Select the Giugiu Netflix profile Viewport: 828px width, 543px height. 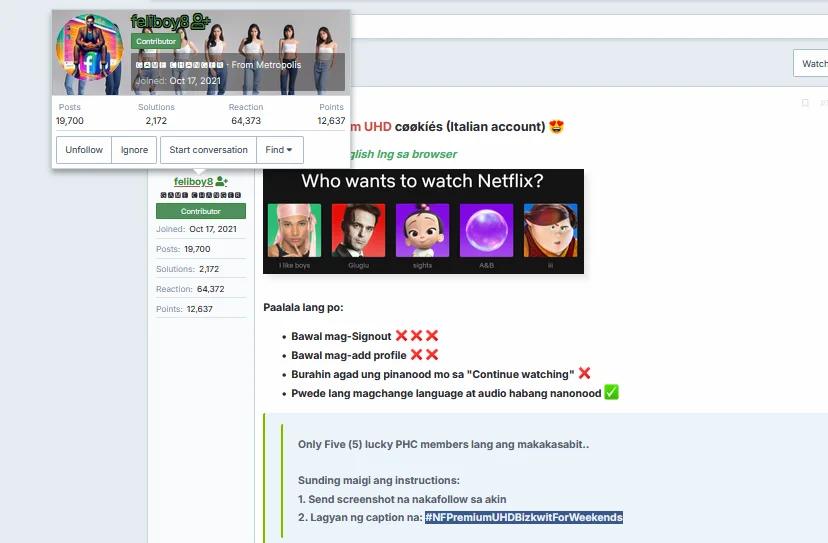pos(359,231)
